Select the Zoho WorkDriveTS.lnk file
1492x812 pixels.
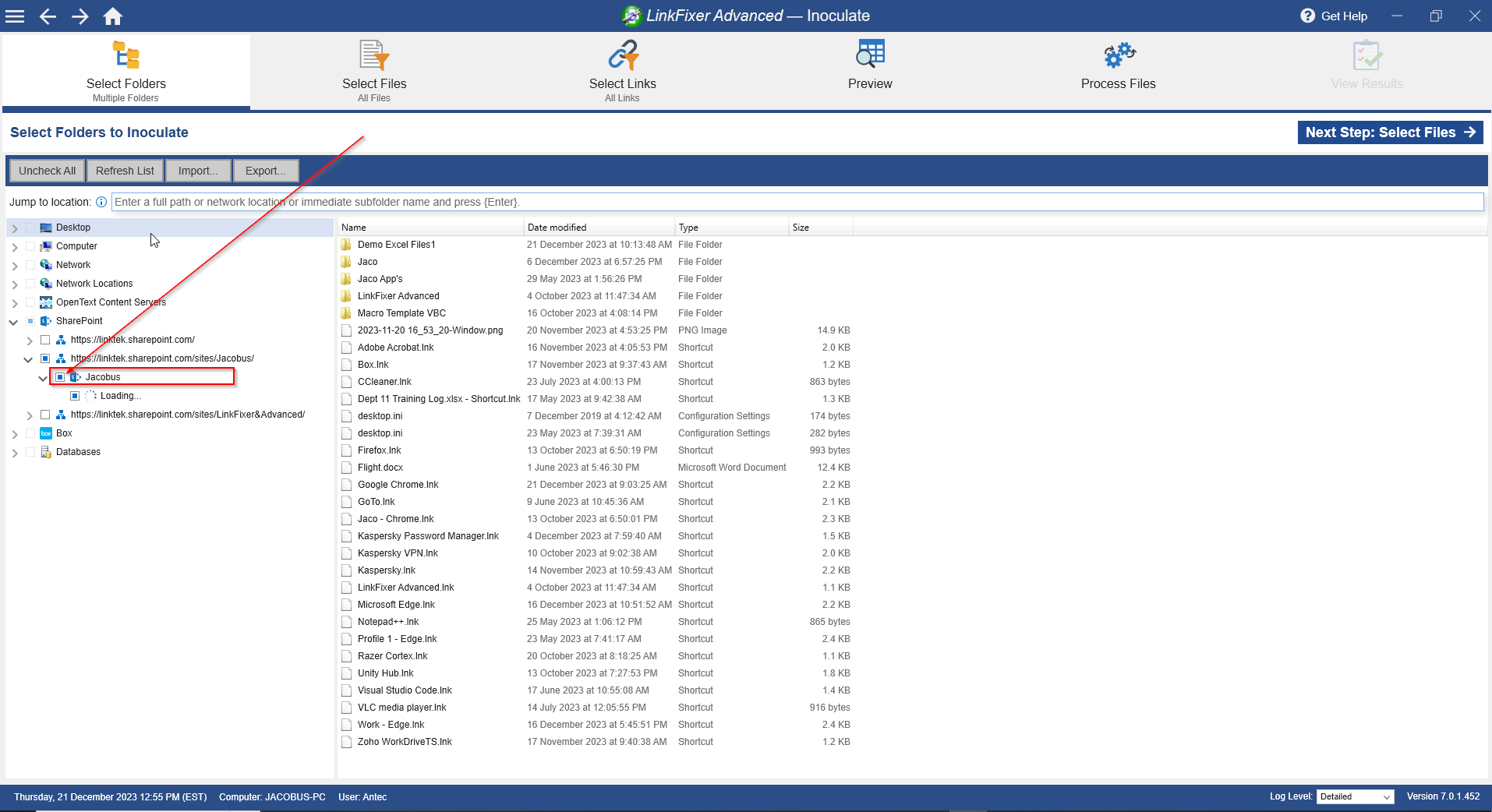(x=596, y=742)
